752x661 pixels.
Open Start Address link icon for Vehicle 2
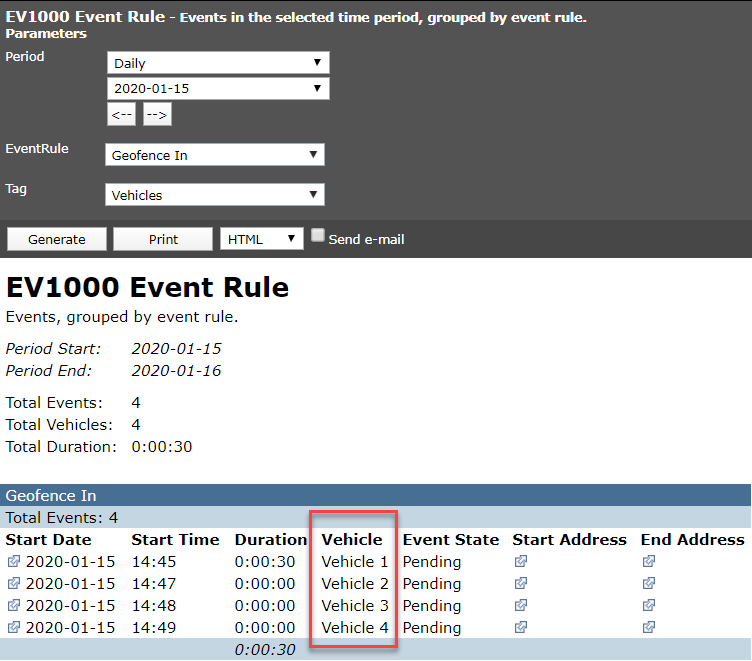coord(521,583)
